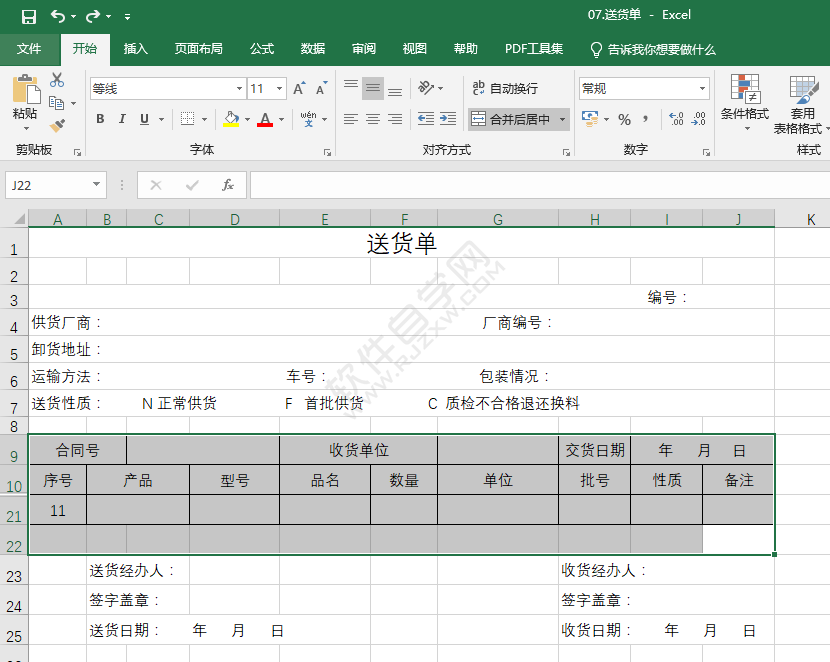Switch to the 插入 ribbon tab
This screenshot has height=662, width=830.
(x=136, y=49)
